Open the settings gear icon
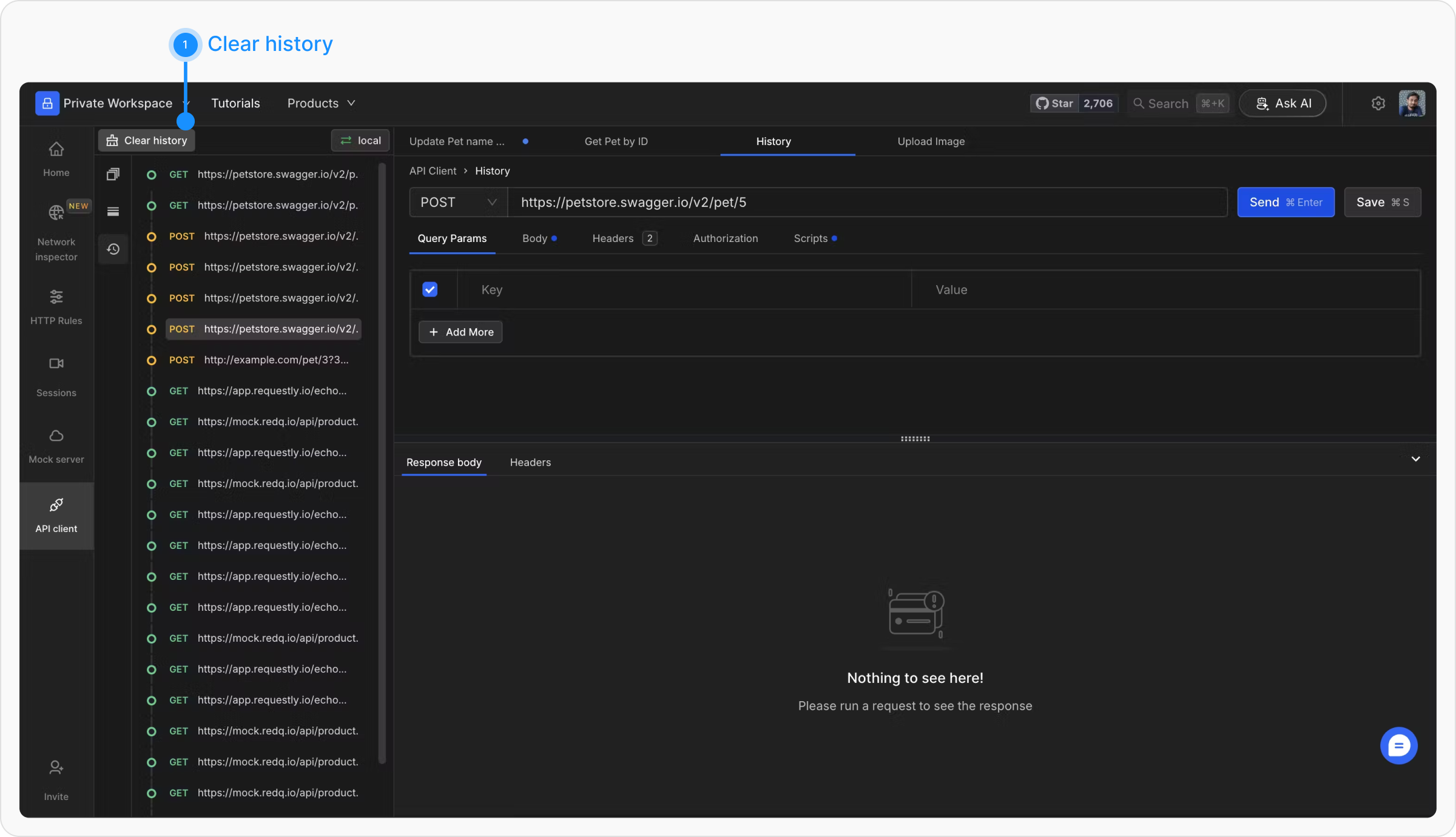Viewport: 1456px width, 837px height. (x=1378, y=104)
